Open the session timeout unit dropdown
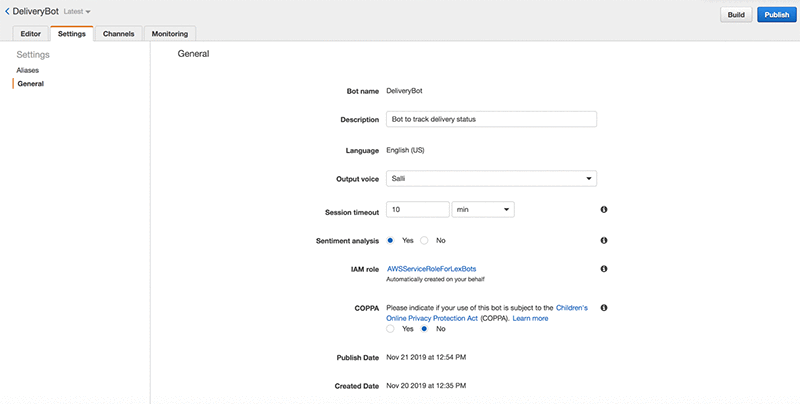800x404 pixels. (x=482, y=210)
